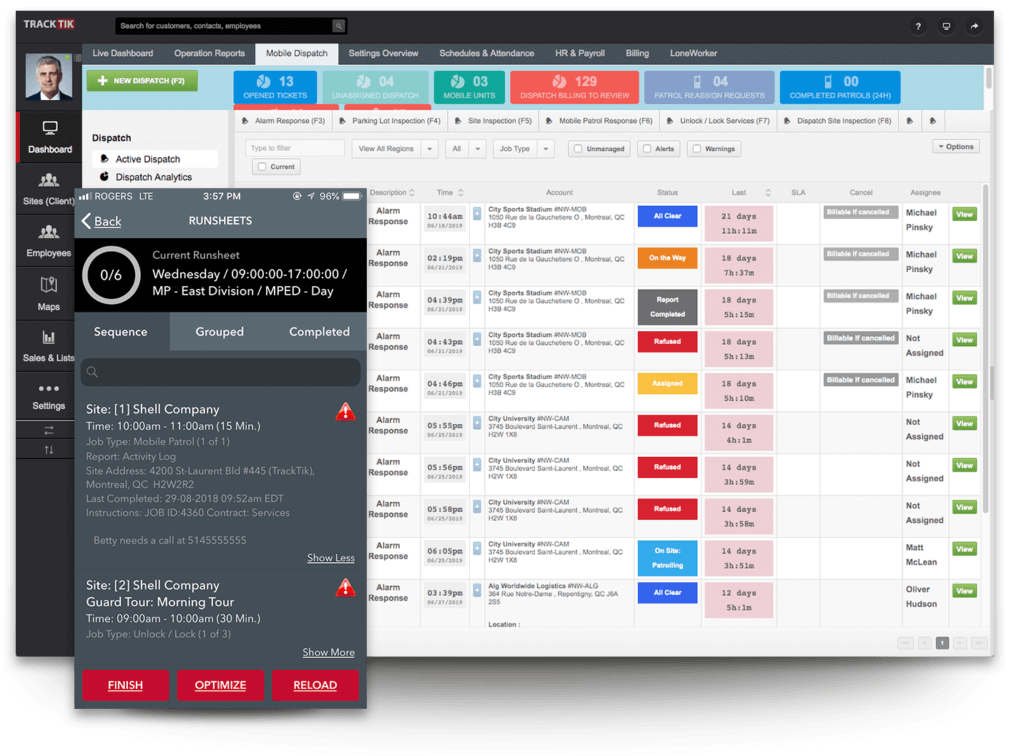1024x756 pixels.
Task: Toggle the Warnings checkbox
Action: (697, 149)
